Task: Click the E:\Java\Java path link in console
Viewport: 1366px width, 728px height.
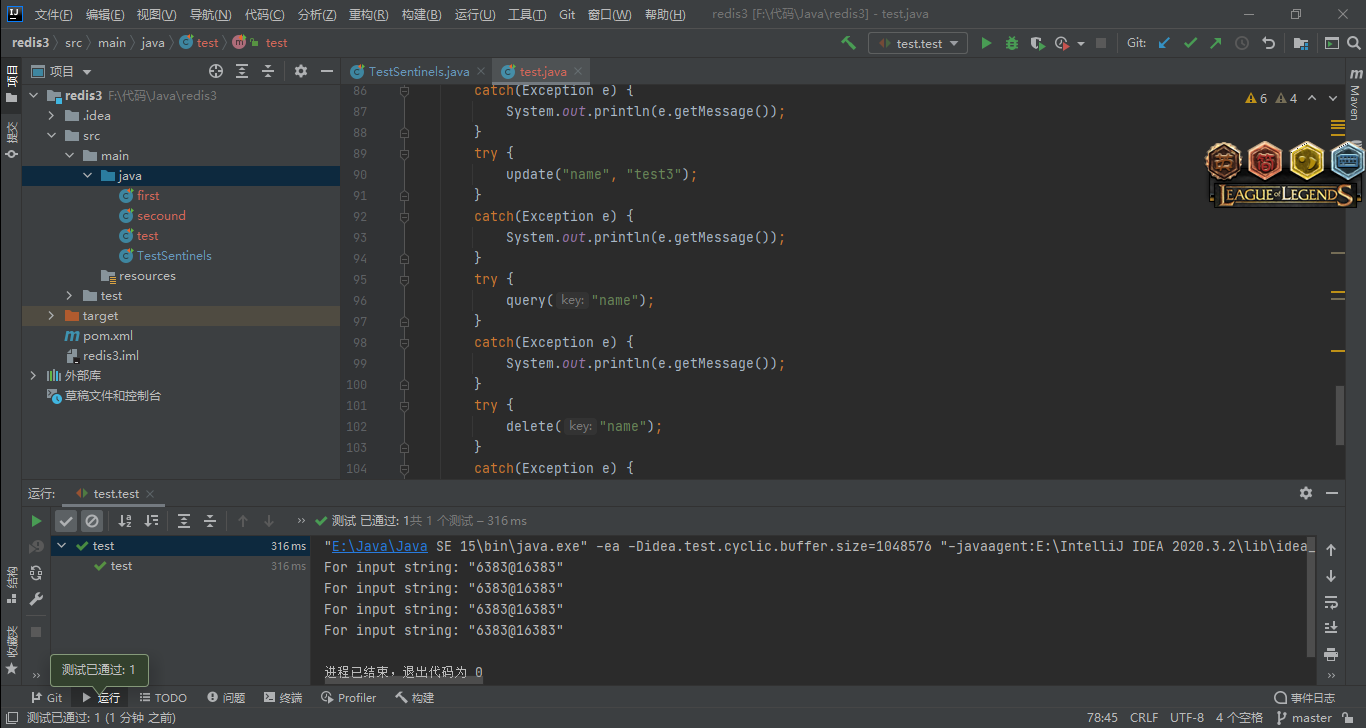Action: click(379, 546)
